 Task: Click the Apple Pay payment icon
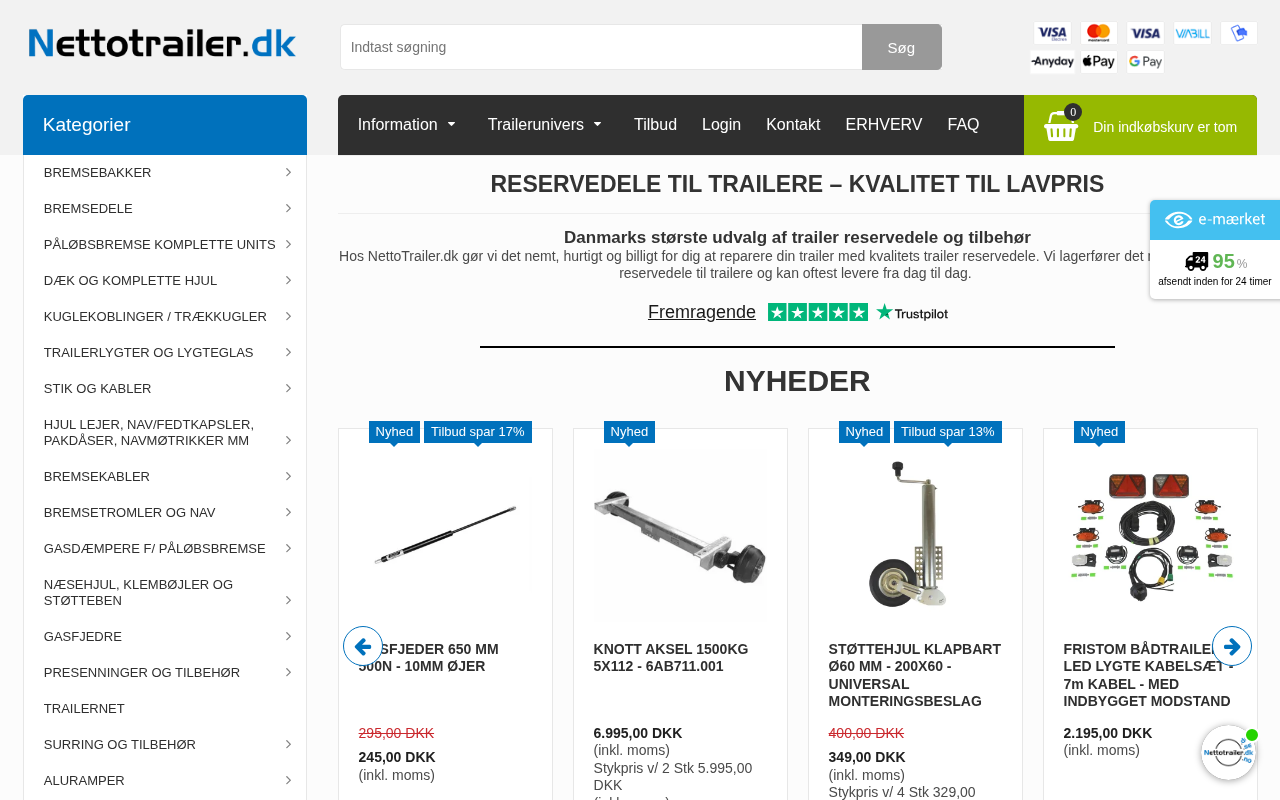click(1098, 62)
